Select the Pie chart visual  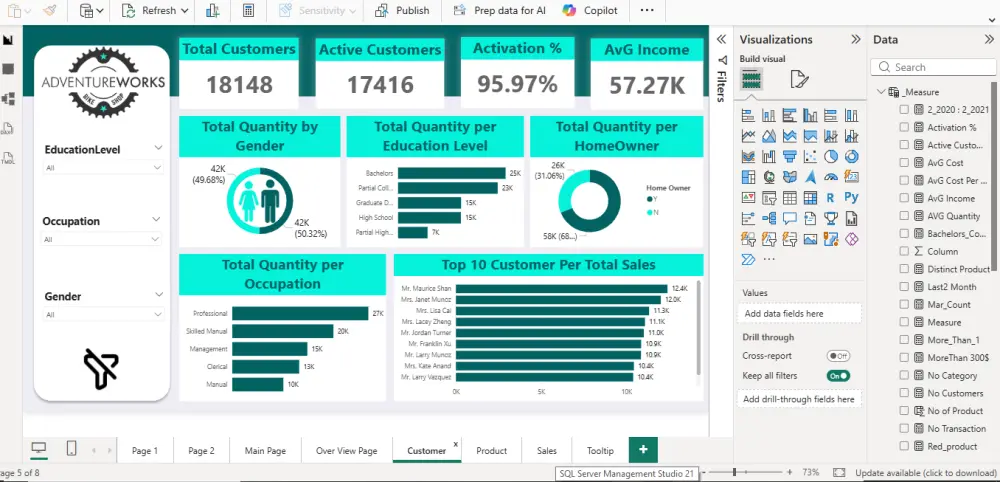(x=830, y=156)
